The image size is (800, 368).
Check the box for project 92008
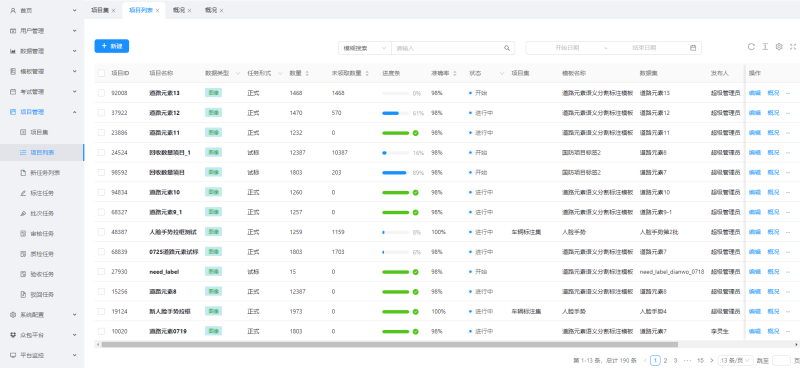pos(102,93)
